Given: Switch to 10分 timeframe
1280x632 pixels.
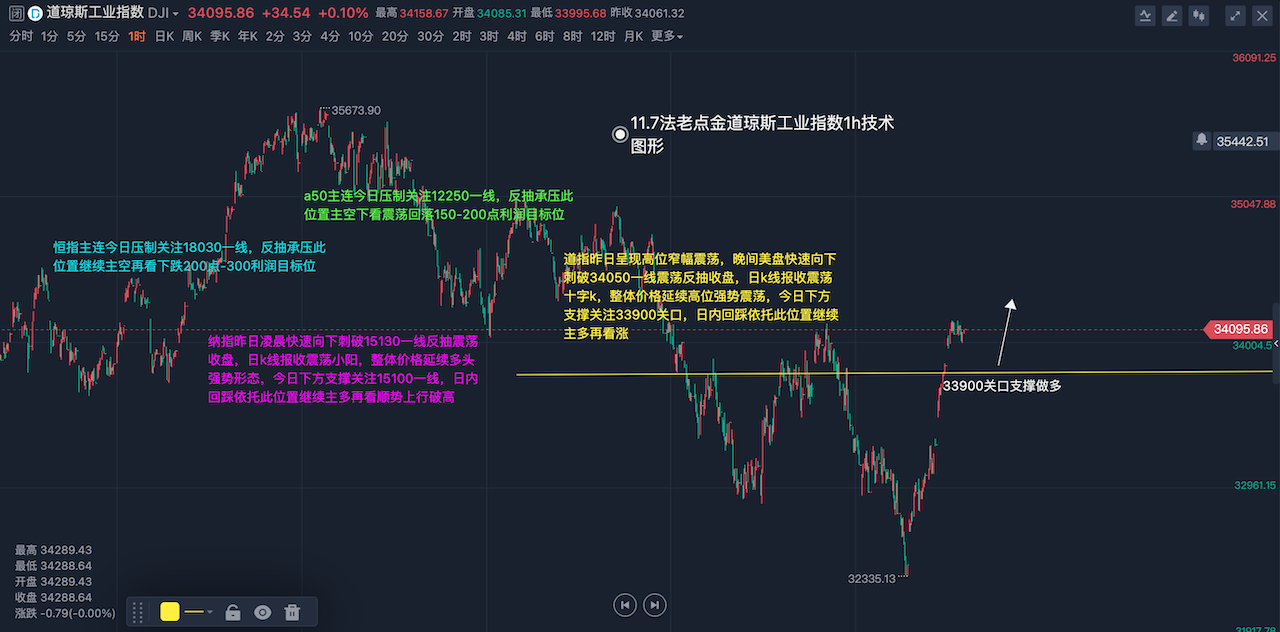Looking at the screenshot, I should pyautogui.click(x=360, y=36).
